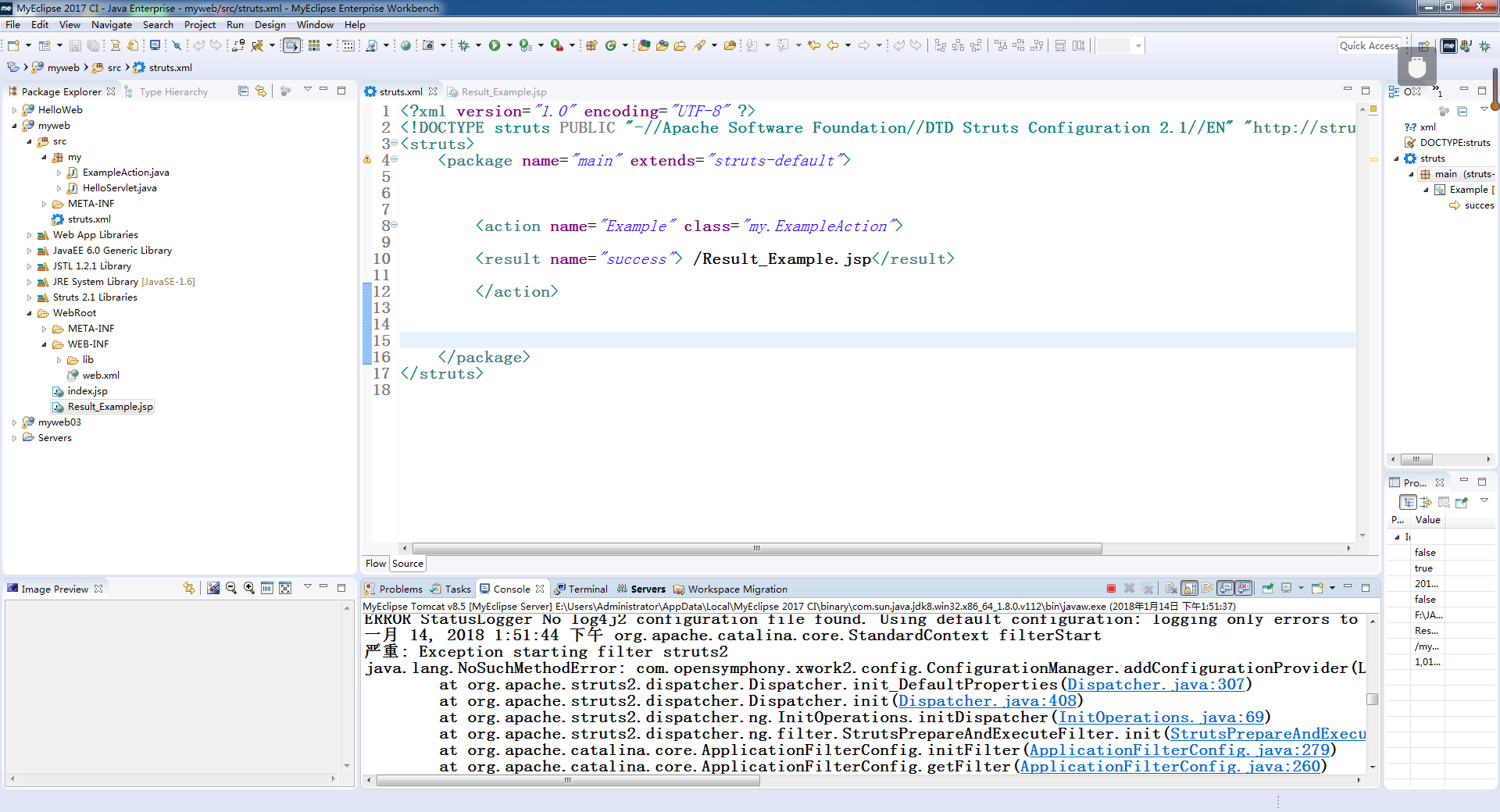The width and height of the screenshot is (1500, 812).
Task: Switch to the Result_Example.jsp editor tab
Action: coord(503,92)
